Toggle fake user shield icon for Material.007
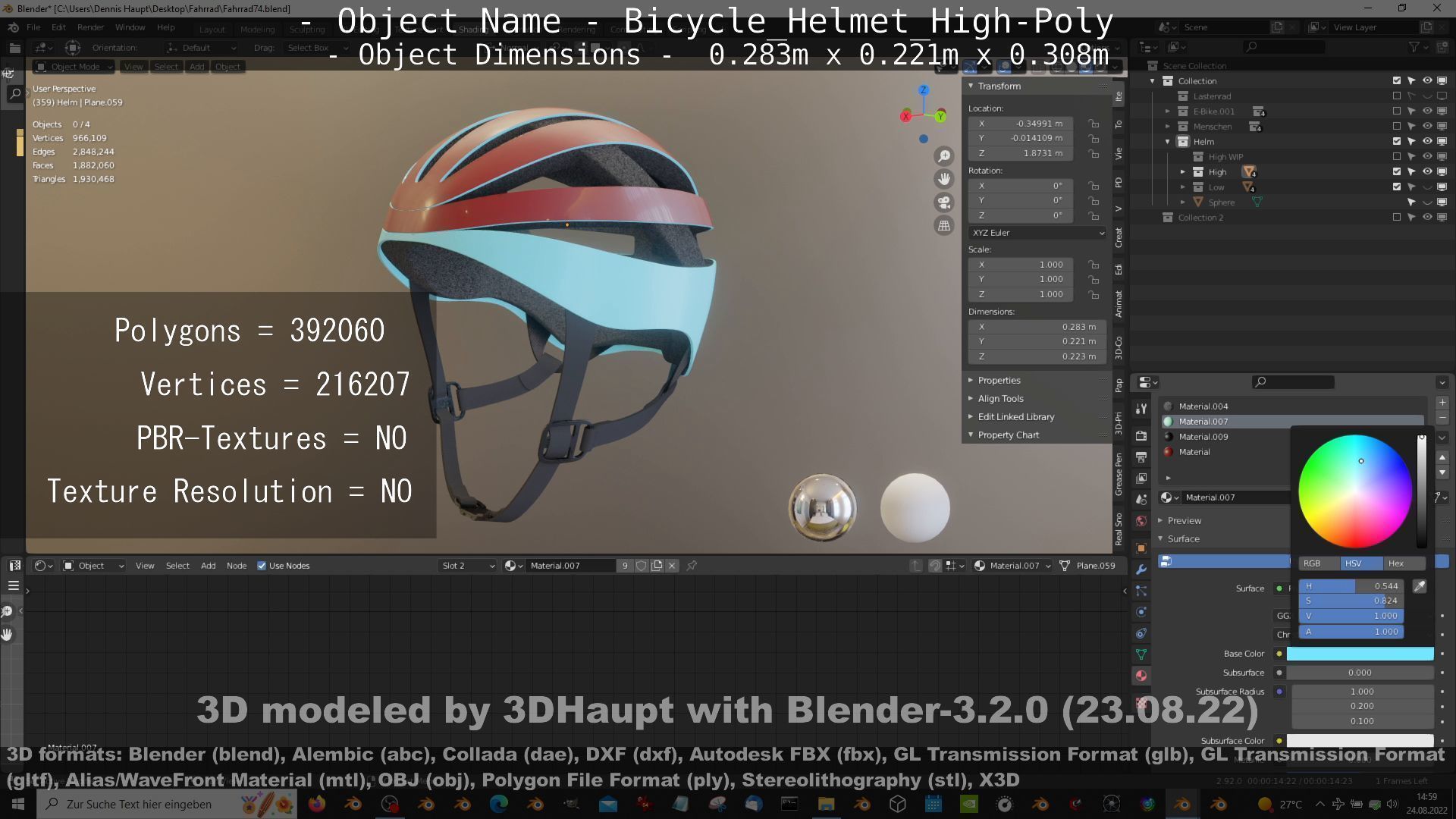This screenshot has width=1456, height=819. 642,566
